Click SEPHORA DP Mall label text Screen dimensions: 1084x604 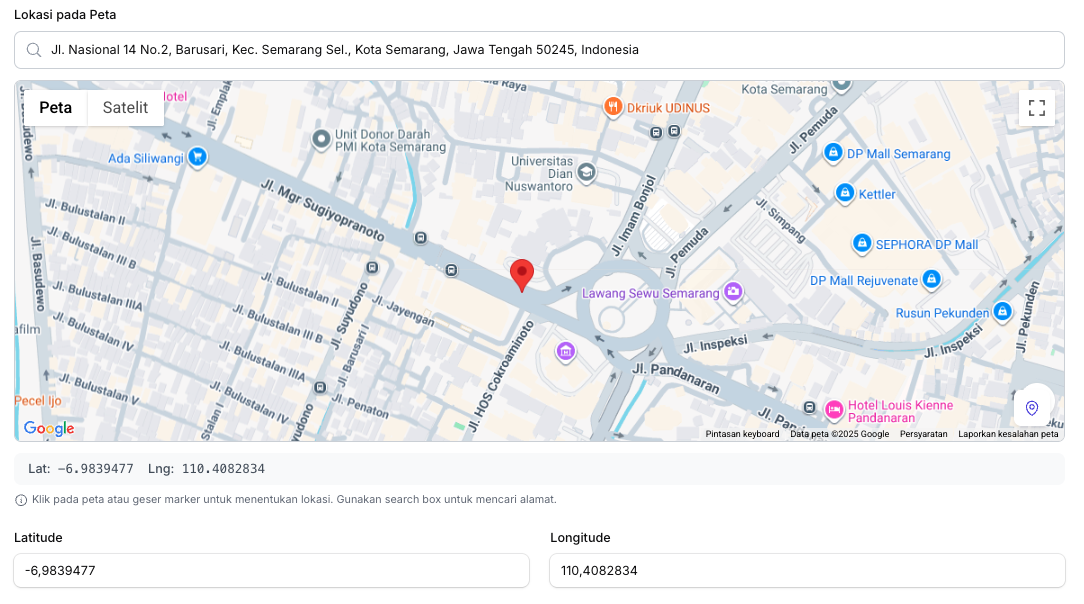[x=927, y=245]
